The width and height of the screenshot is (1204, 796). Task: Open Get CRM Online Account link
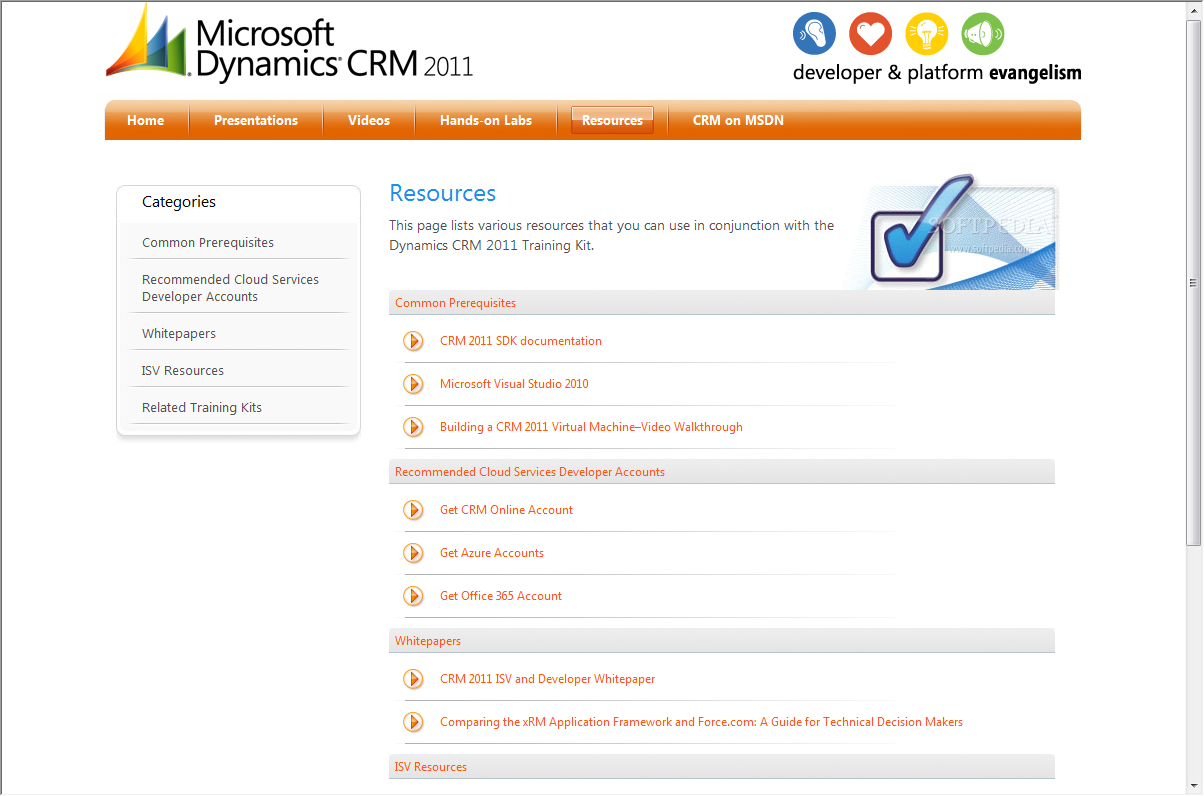[x=506, y=510]
